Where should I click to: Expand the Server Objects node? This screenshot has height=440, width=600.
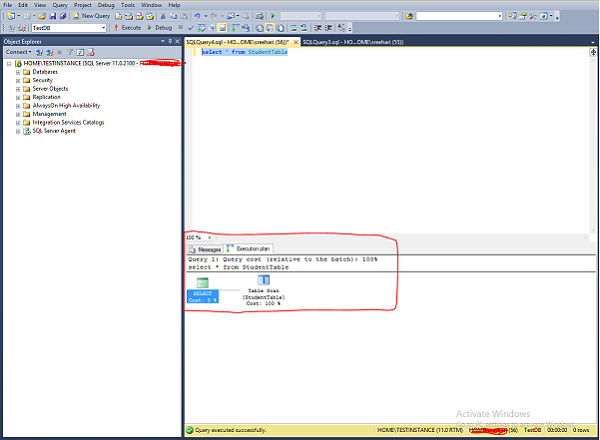click(x=18, y=89)
